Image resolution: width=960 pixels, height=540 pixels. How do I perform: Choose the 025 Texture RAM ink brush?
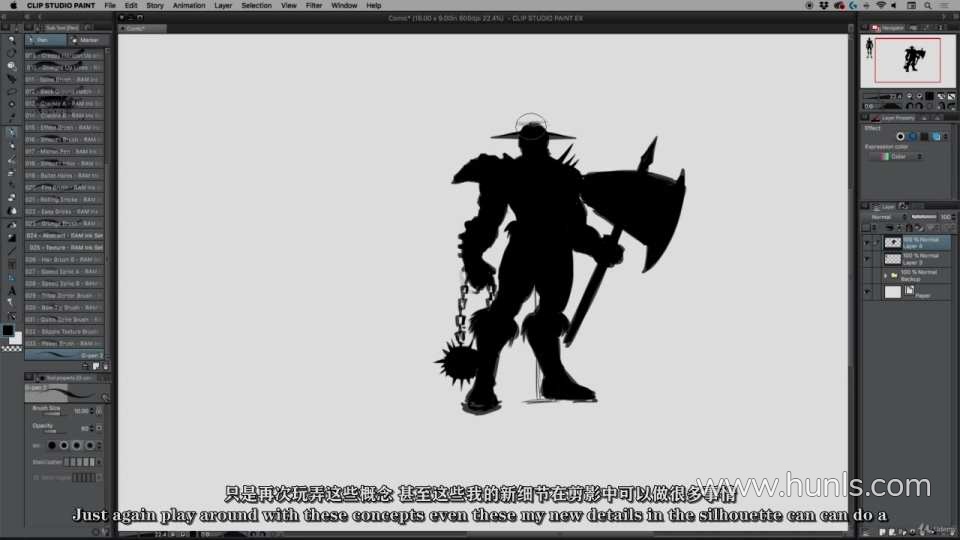(64, 247)
